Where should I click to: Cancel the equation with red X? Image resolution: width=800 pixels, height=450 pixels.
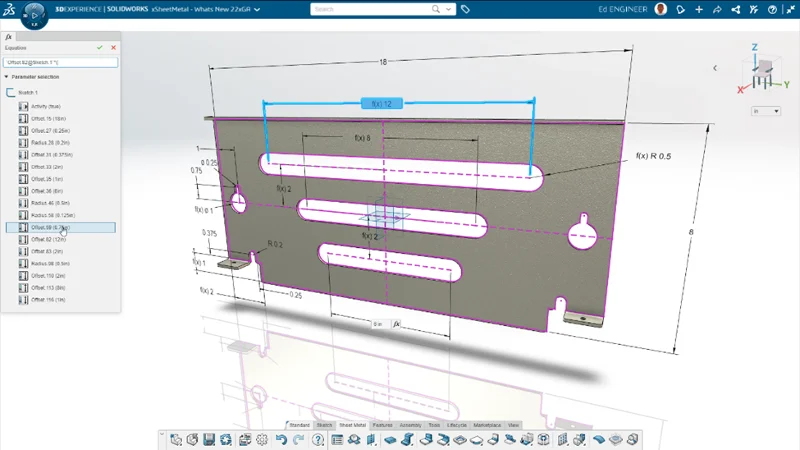[x=113, y=47]
